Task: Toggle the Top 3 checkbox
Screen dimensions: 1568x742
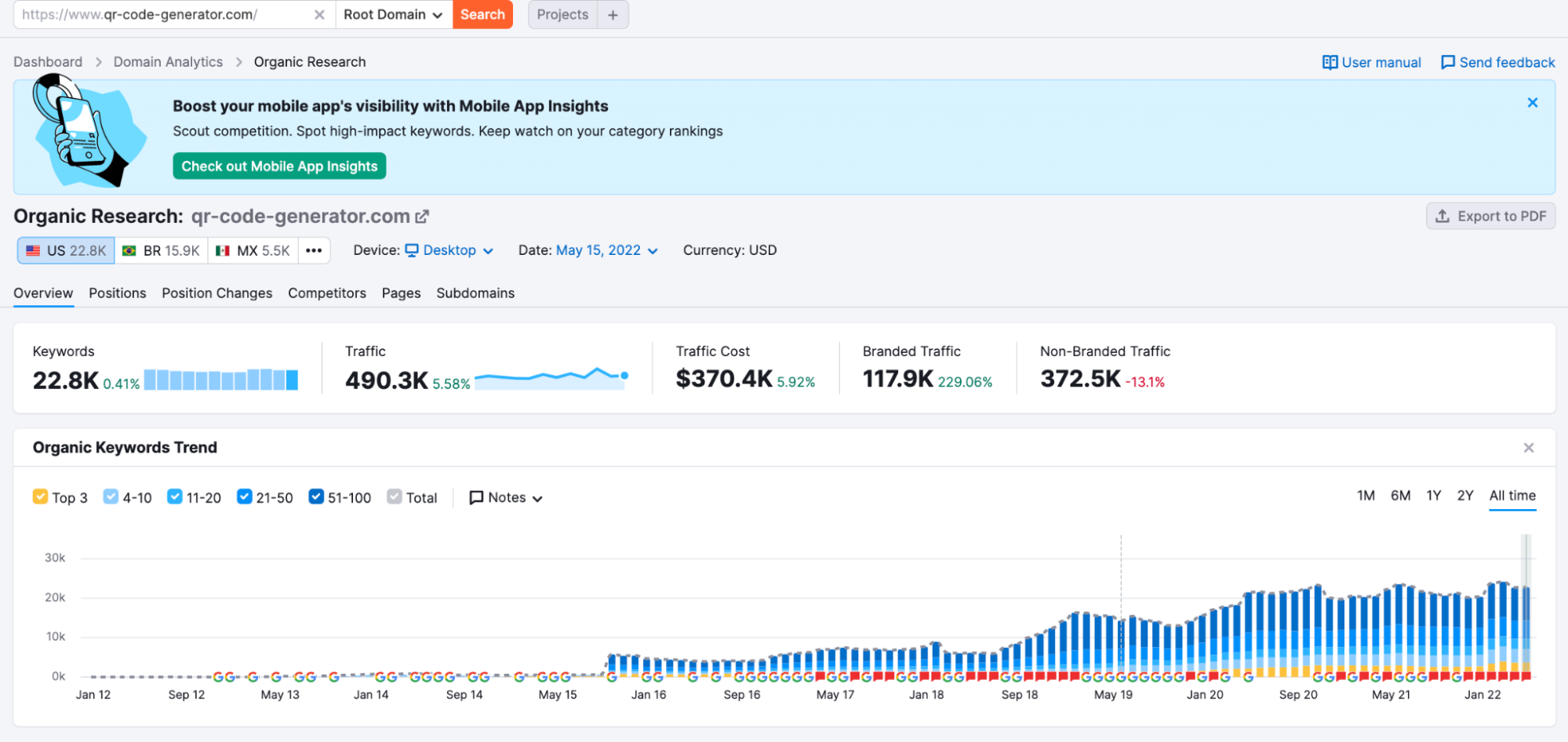Action: pyautogui.click(x=40, y=496)
